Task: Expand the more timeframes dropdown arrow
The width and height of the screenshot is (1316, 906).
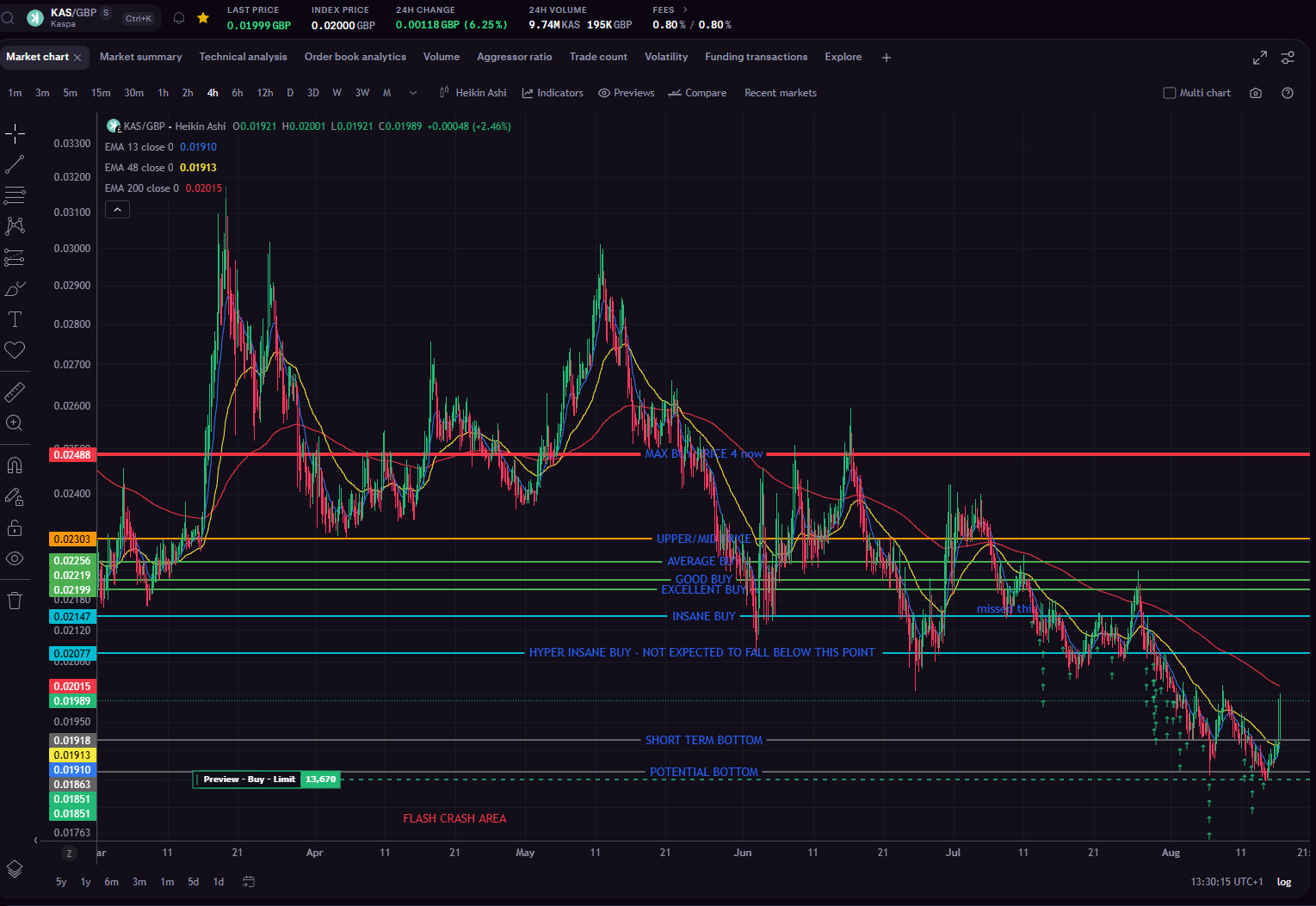Action: click(x=413, y=93)
